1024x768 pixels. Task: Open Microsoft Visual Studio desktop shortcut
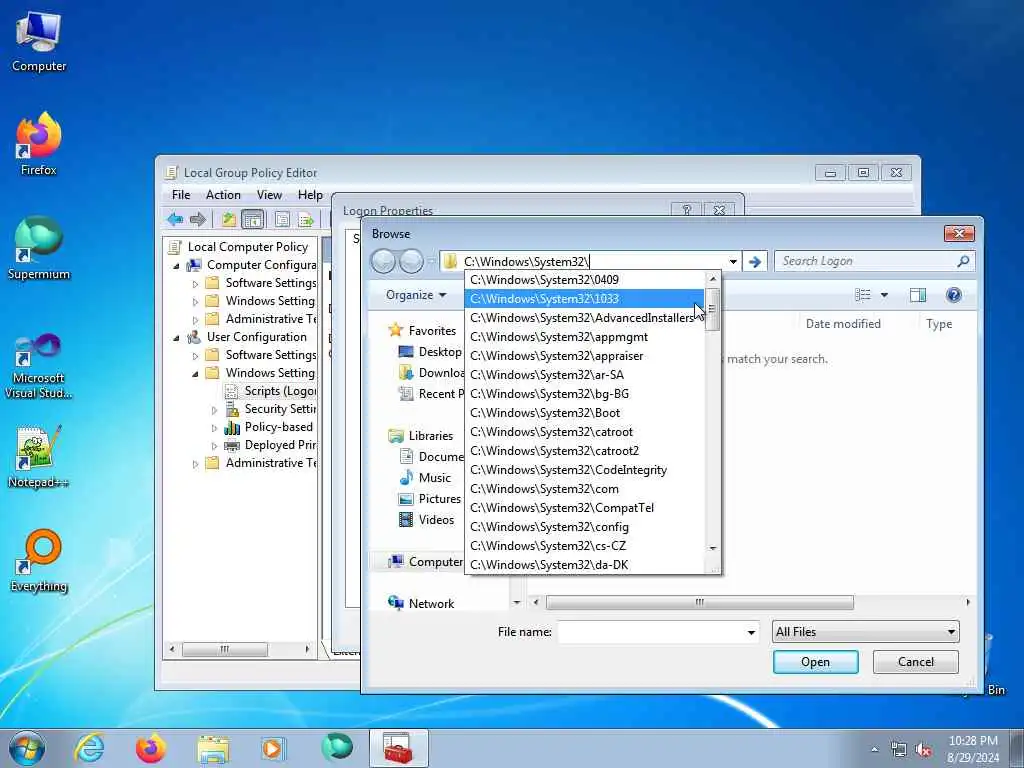point(39,366)
